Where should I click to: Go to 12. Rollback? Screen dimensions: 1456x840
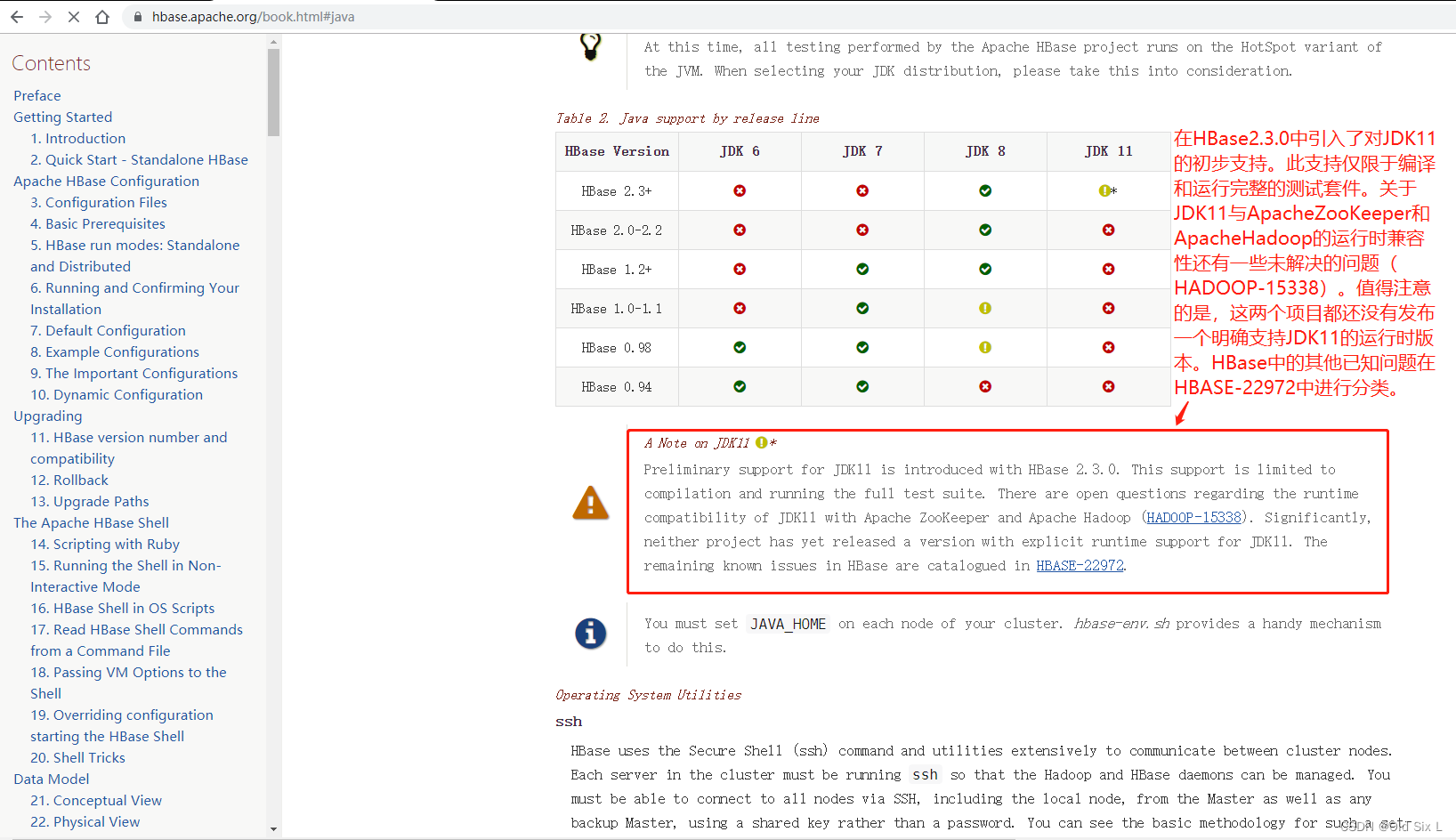(x=69, y=480)
